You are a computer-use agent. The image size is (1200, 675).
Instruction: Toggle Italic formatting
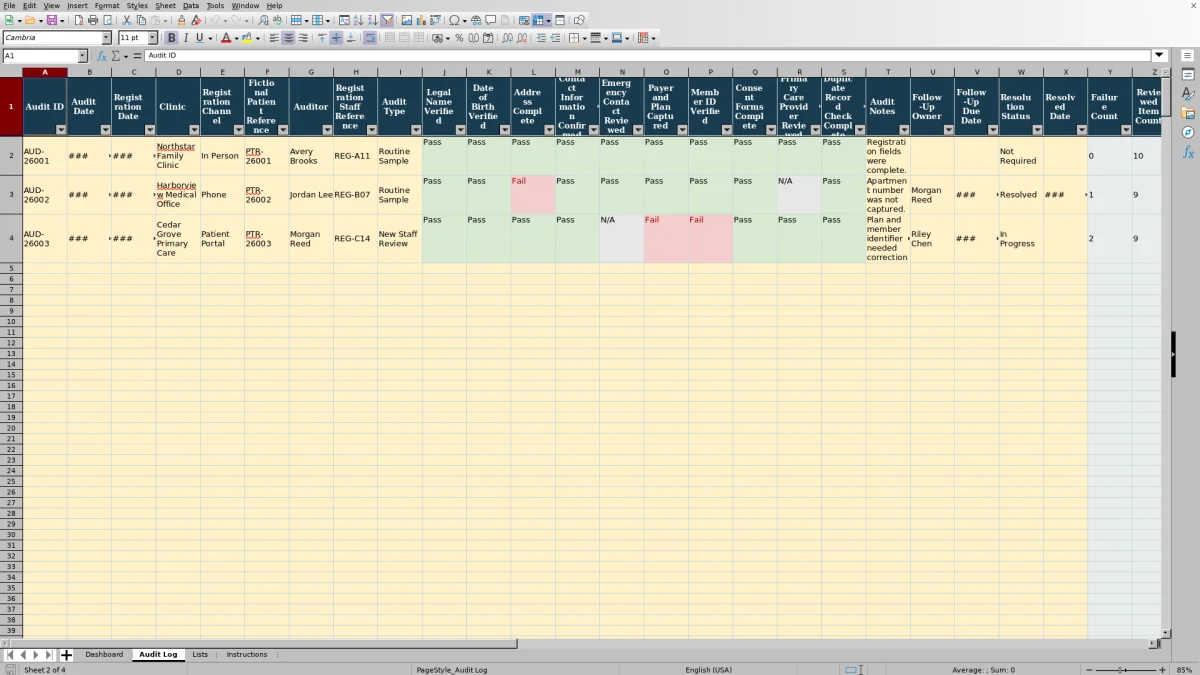(185, 38)
